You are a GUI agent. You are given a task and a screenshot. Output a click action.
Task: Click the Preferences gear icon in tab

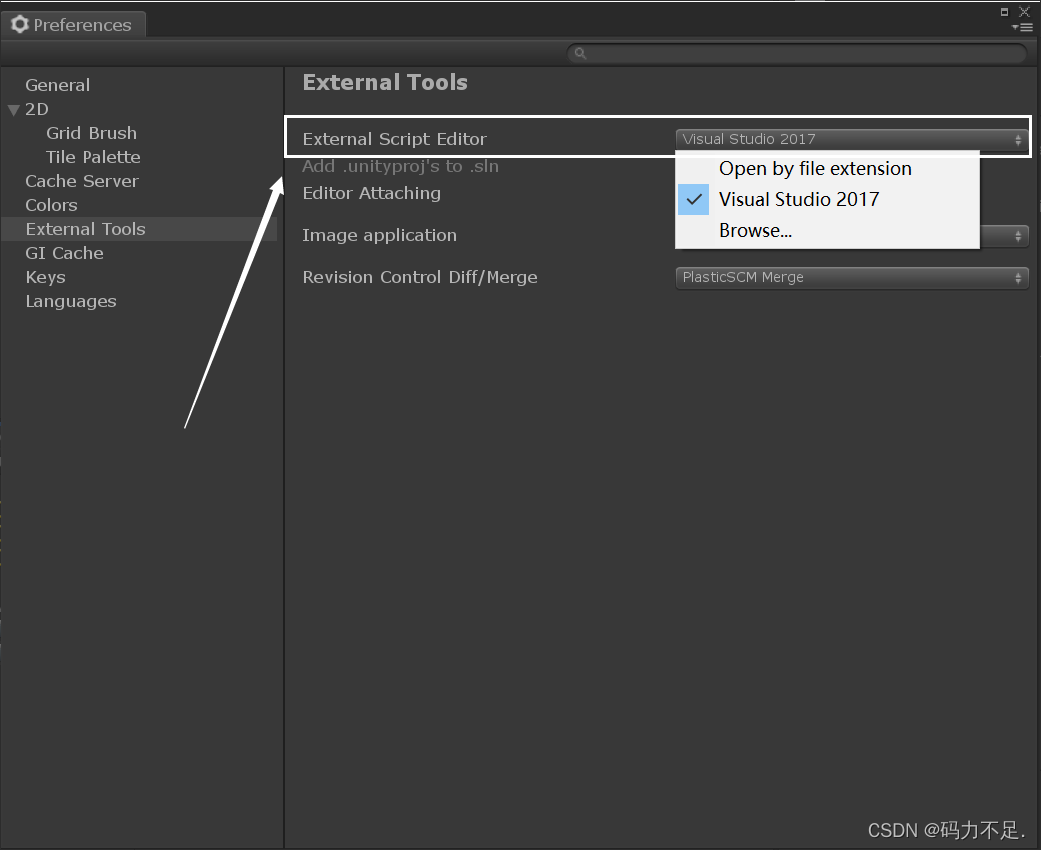(20, 25)
